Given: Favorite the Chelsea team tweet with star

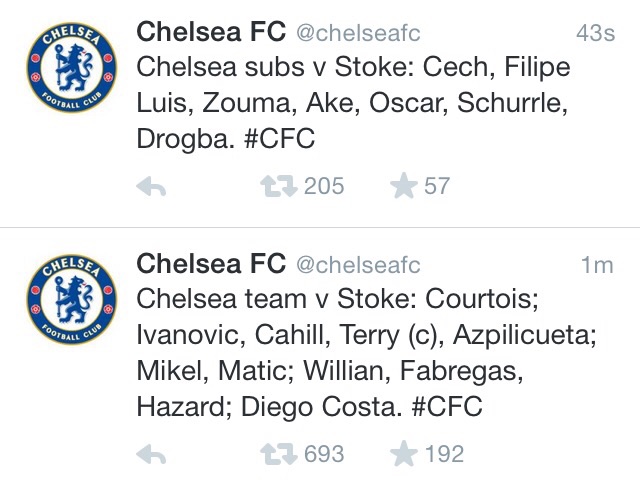Looking at the screenshot, I should (x=403, y=453).
